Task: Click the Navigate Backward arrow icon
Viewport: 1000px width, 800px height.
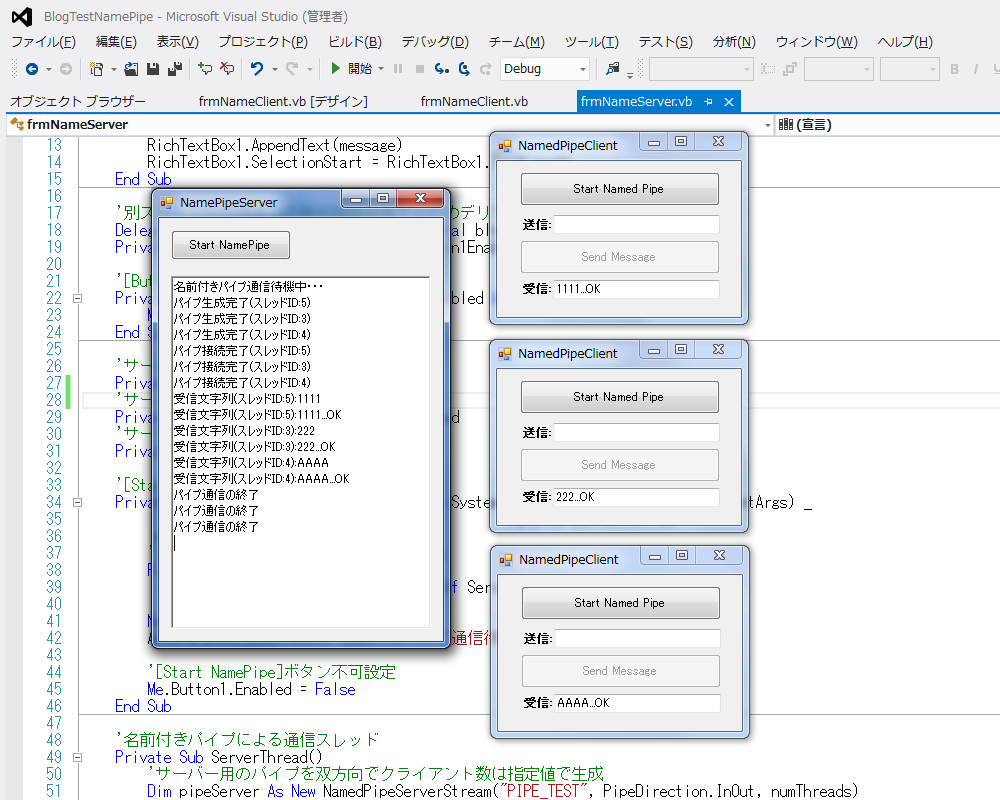Action: [x=31, y=69]
